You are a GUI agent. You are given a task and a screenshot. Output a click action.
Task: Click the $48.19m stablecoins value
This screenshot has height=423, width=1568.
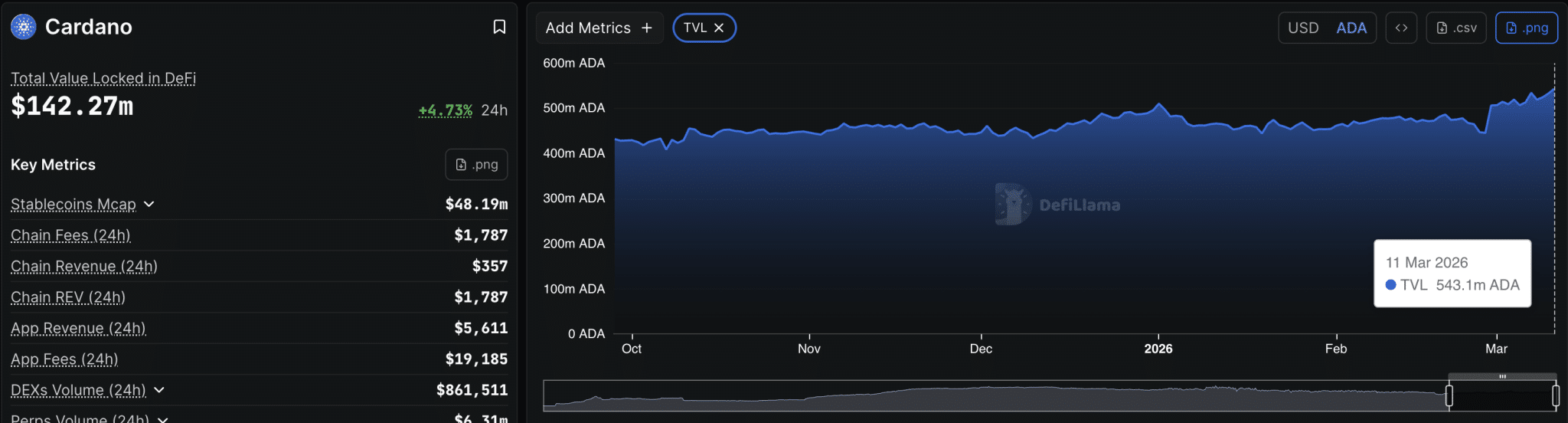[x=476, y=204]
